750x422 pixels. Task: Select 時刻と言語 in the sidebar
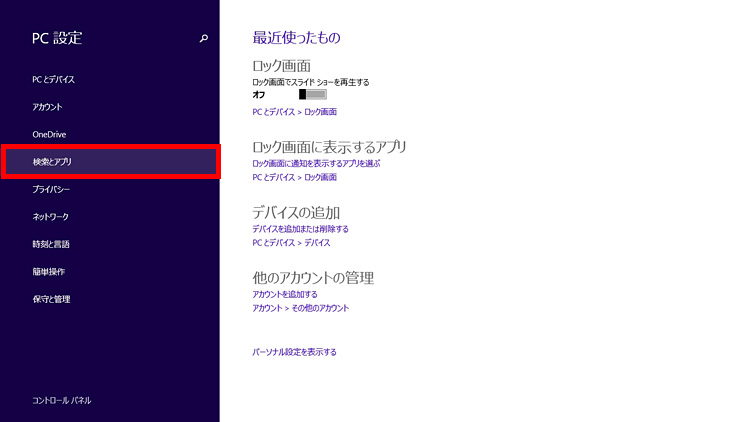pyautogui.click(x=51, y=244)
